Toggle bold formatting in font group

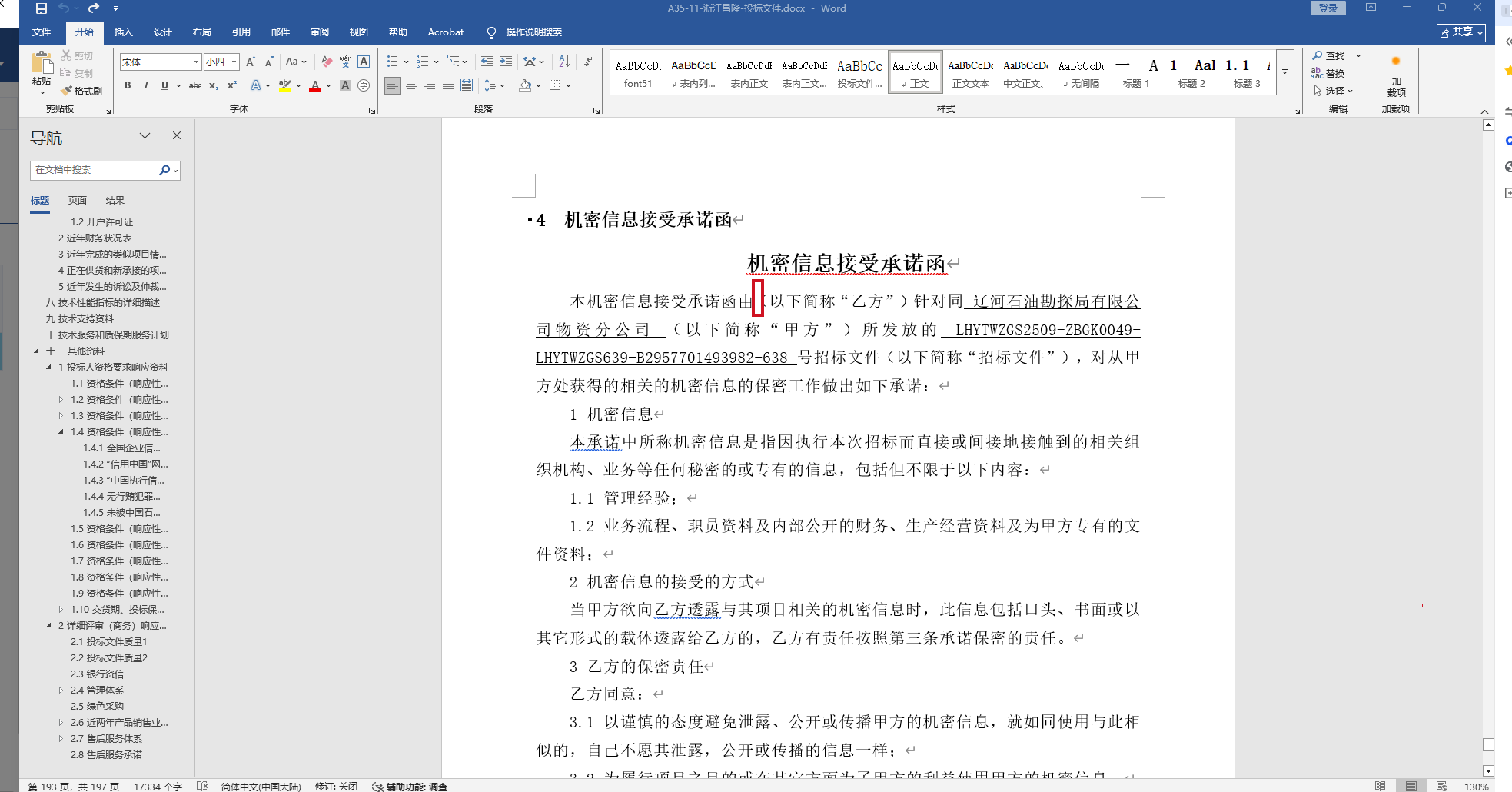point(128,85)
